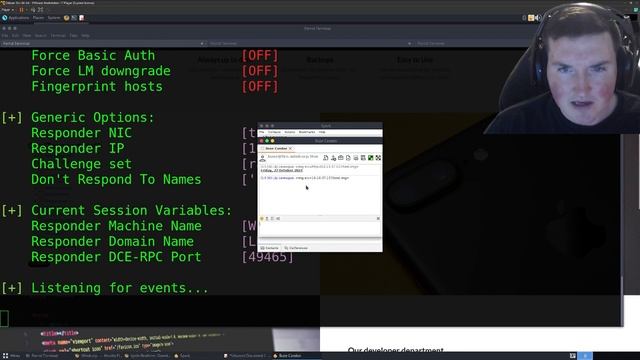Open the Spark window's Bookmarks menu
The height and width of the screenshot is (360, 640).
click(x=307, y=132)
